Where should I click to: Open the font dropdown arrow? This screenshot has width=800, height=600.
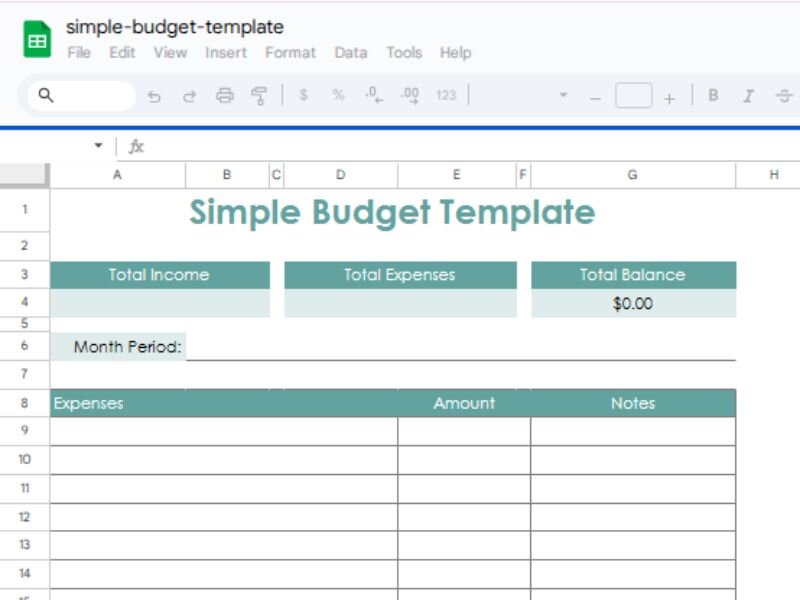pos(563,95)
